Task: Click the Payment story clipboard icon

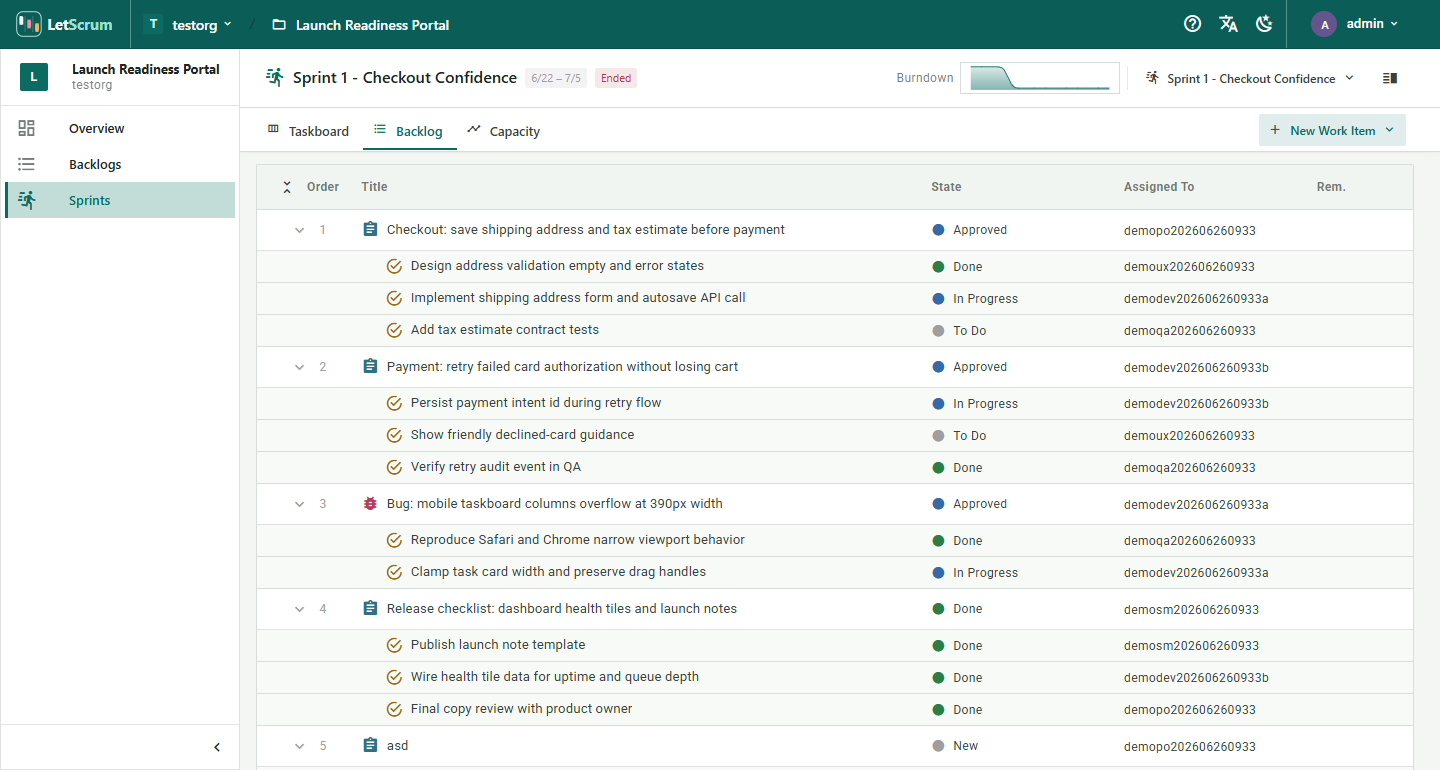Action: tap(370, 367)
